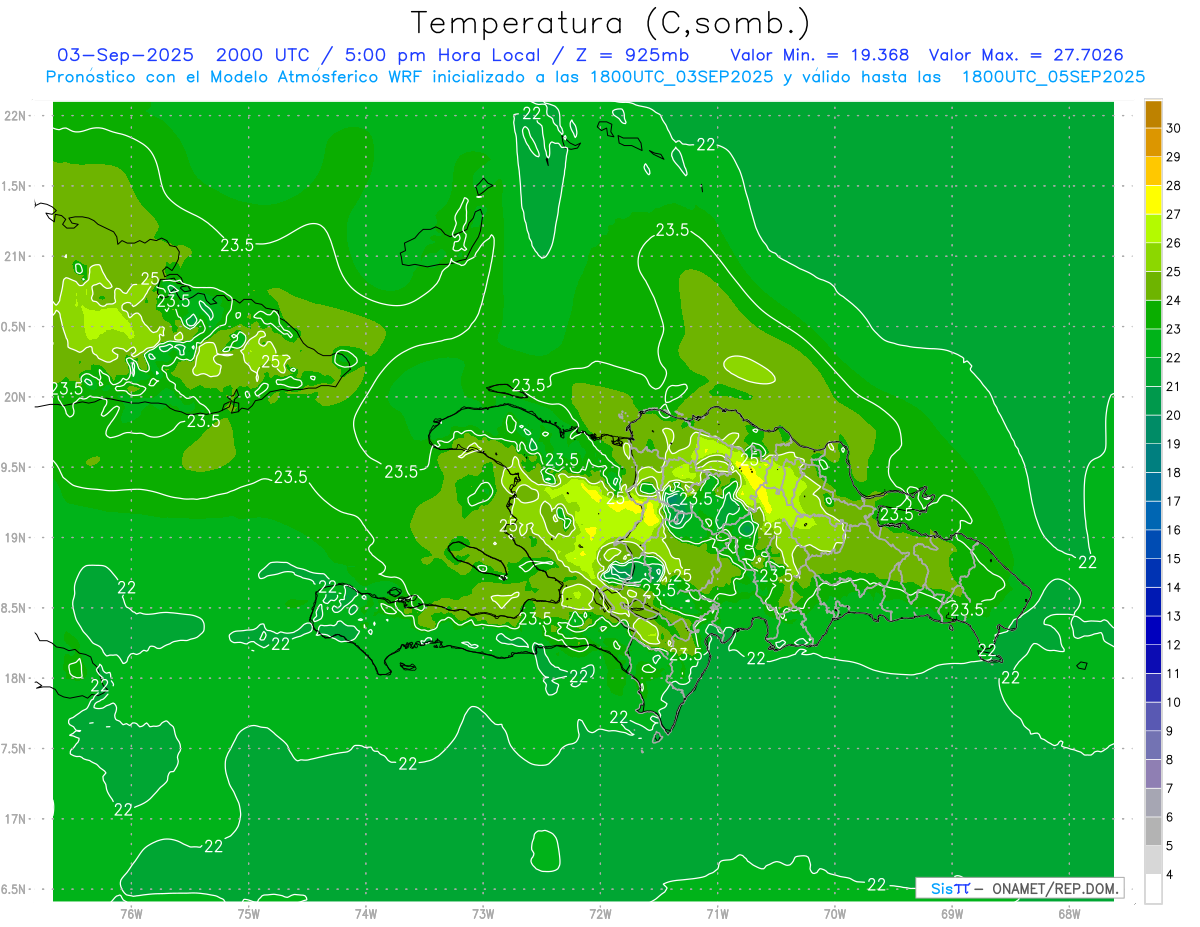Pick the gold swatch between 28 and 29
This screenshot has height=927, width=1200.
point(1153,171)
